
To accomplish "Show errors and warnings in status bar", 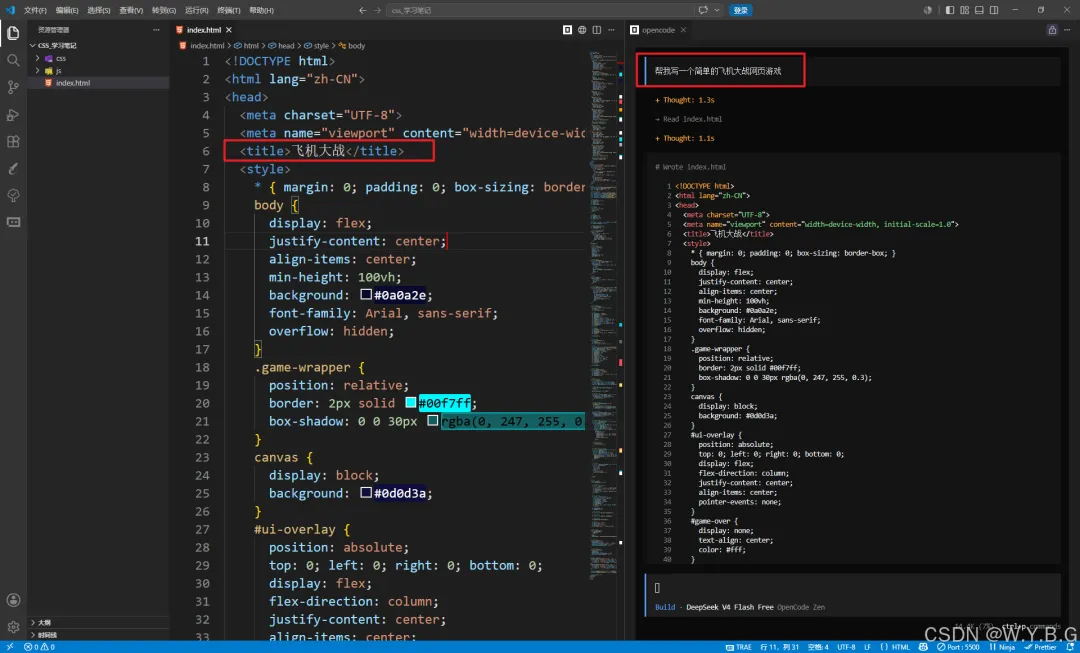I will [39, 647].
